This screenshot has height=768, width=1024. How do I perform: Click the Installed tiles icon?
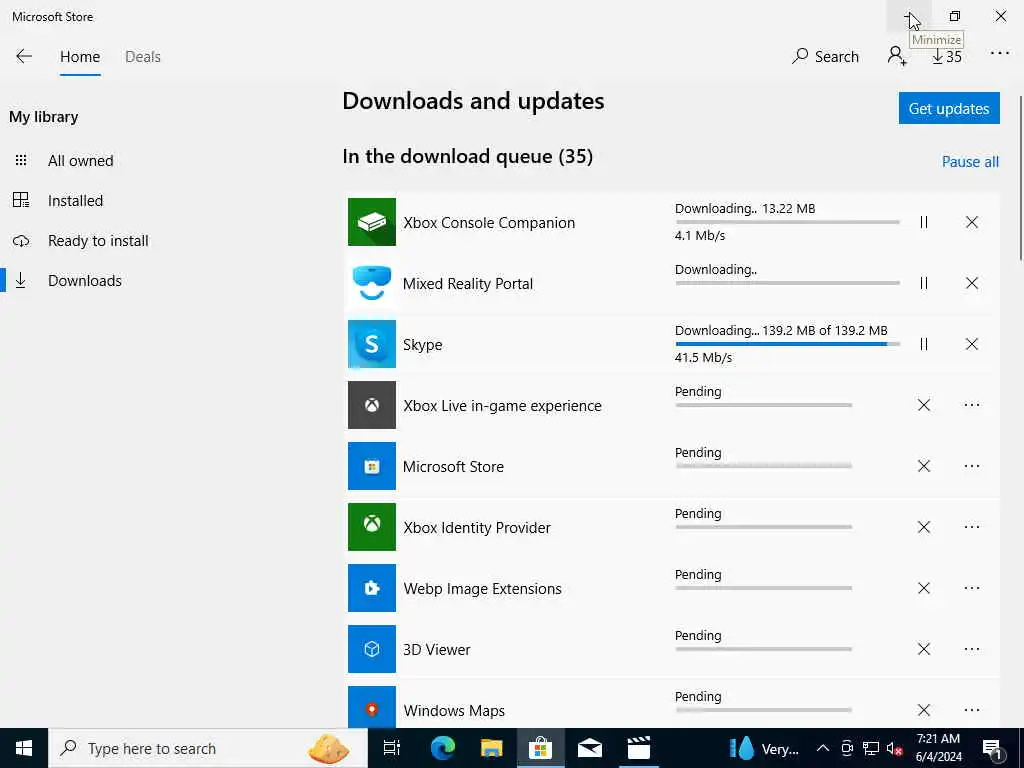21,200
